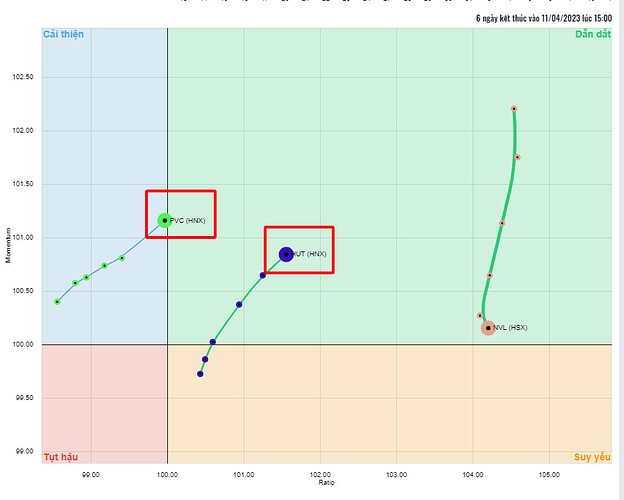The image size is (624, 500).
Task: Pick the HUT trail point on the 100.00 line
Action: (213, 342)
